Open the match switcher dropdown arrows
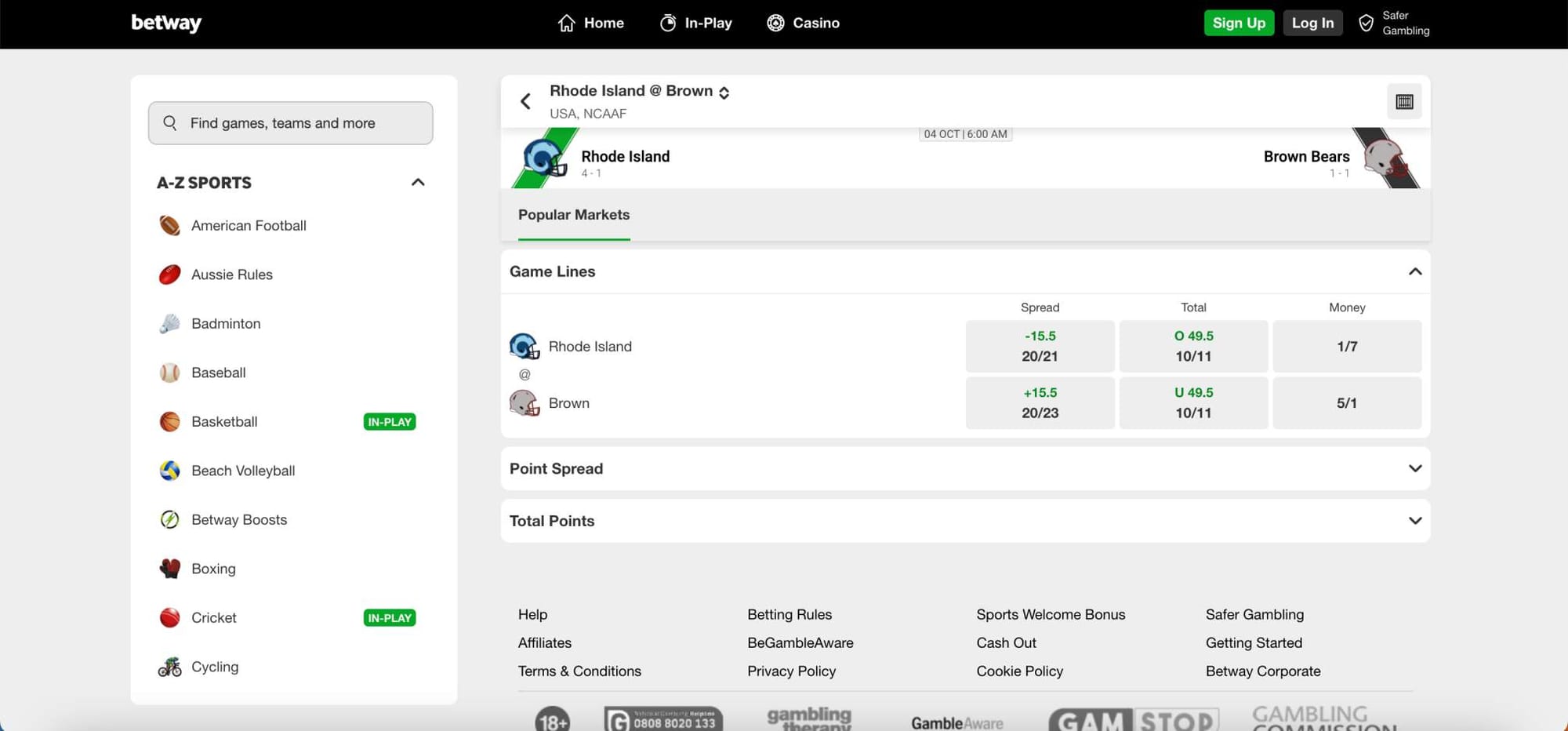The width and height of the screenshot is (1568, 731). tap(724, 93)
